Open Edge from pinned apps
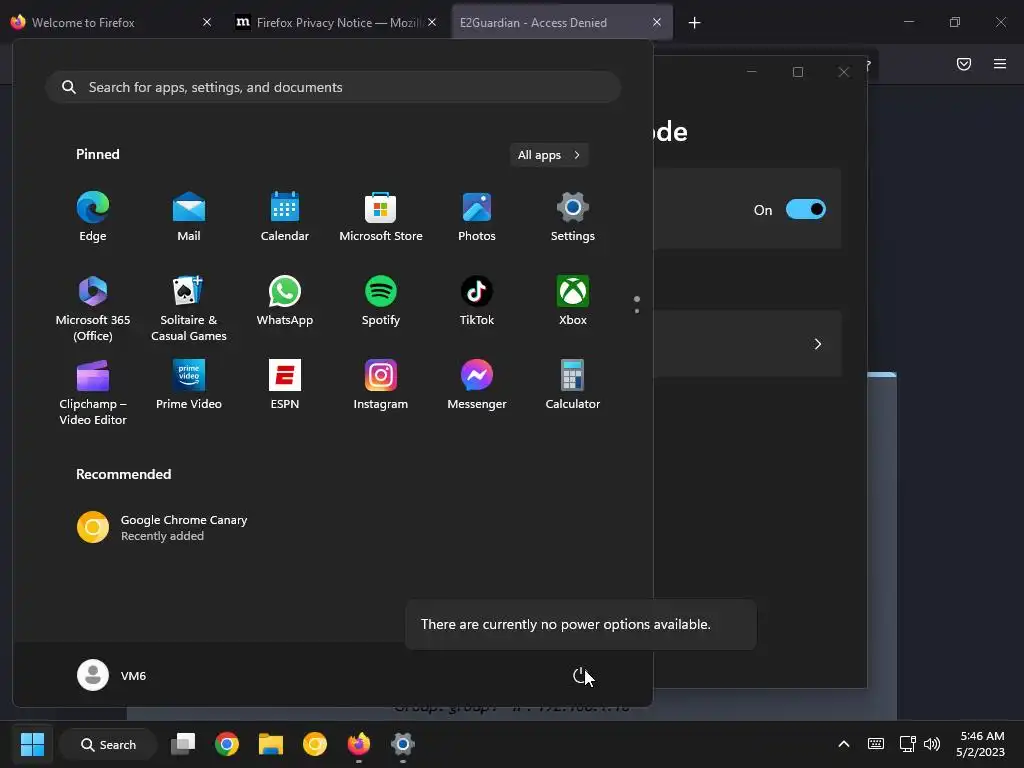 click(93, 217)
